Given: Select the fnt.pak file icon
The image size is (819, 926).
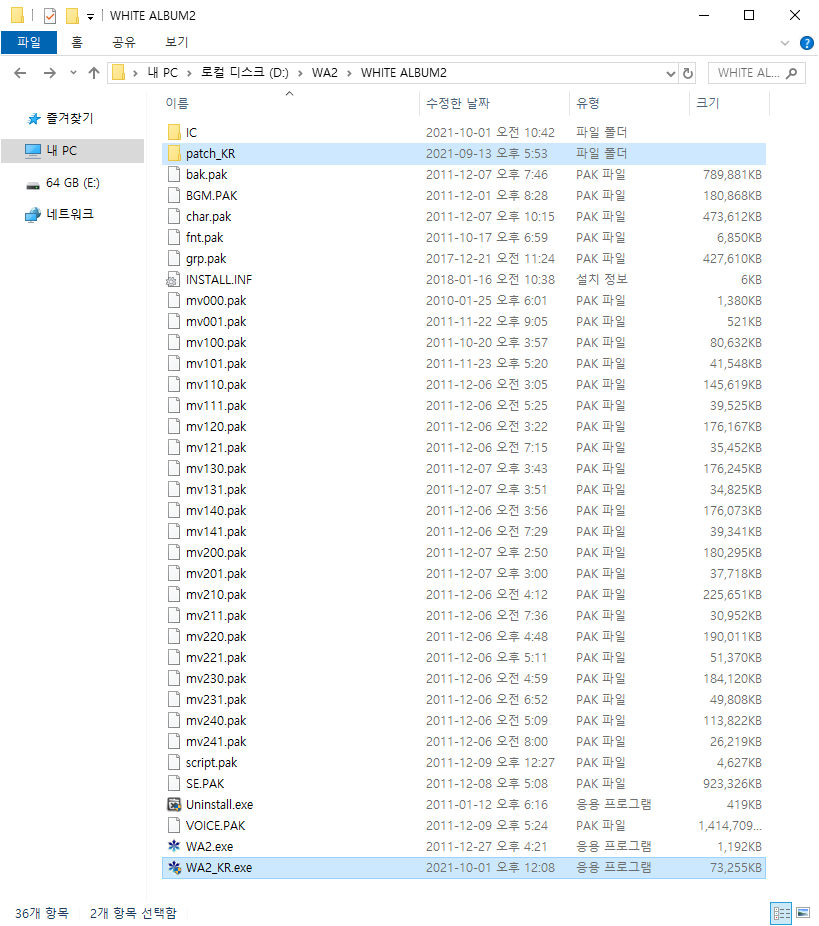Looking at the screenshot, I should 174,237.
